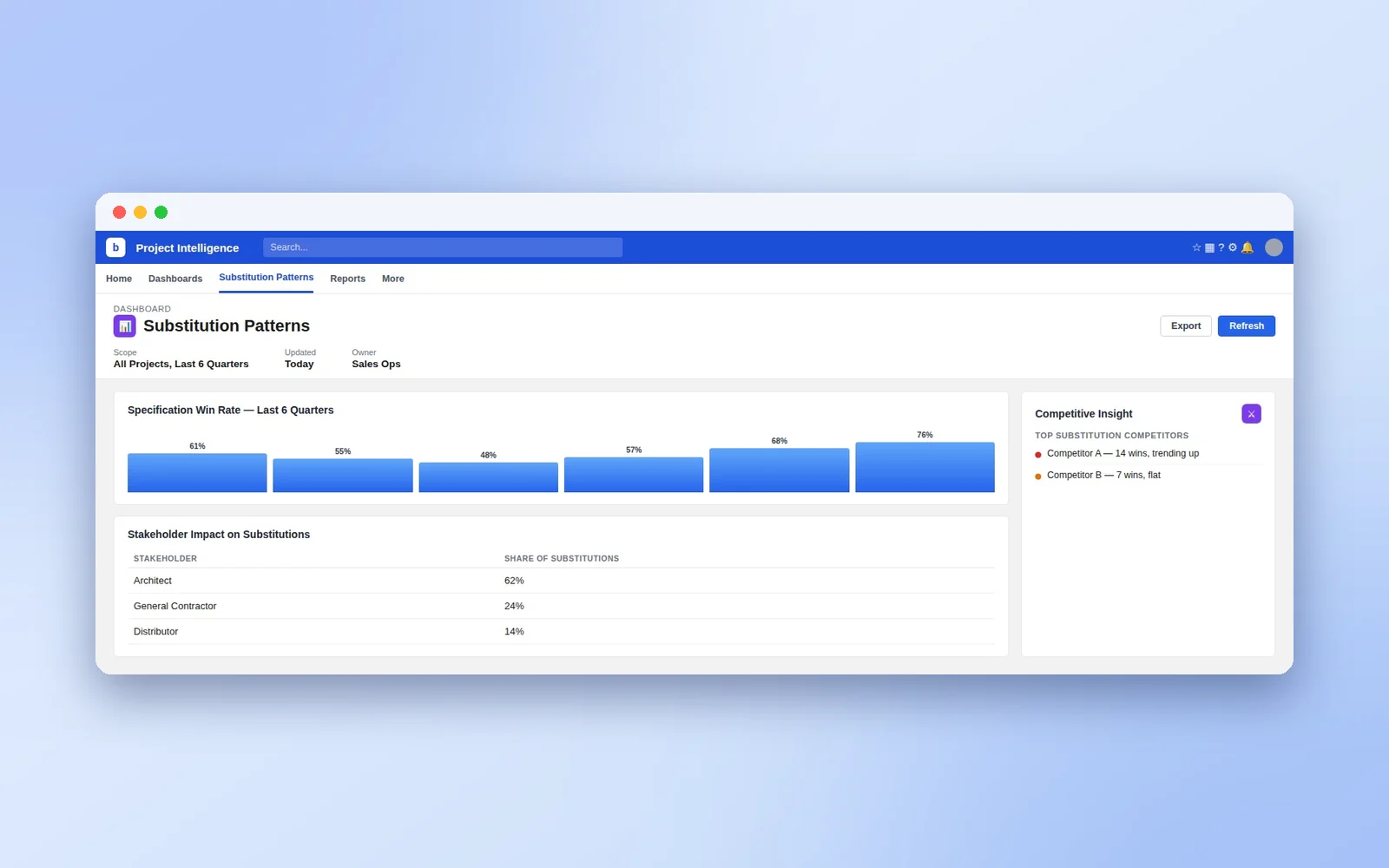Open the user avatar profile
Screen dimensions: 1389x868
pyautogui.click(x=1274, y=247)
